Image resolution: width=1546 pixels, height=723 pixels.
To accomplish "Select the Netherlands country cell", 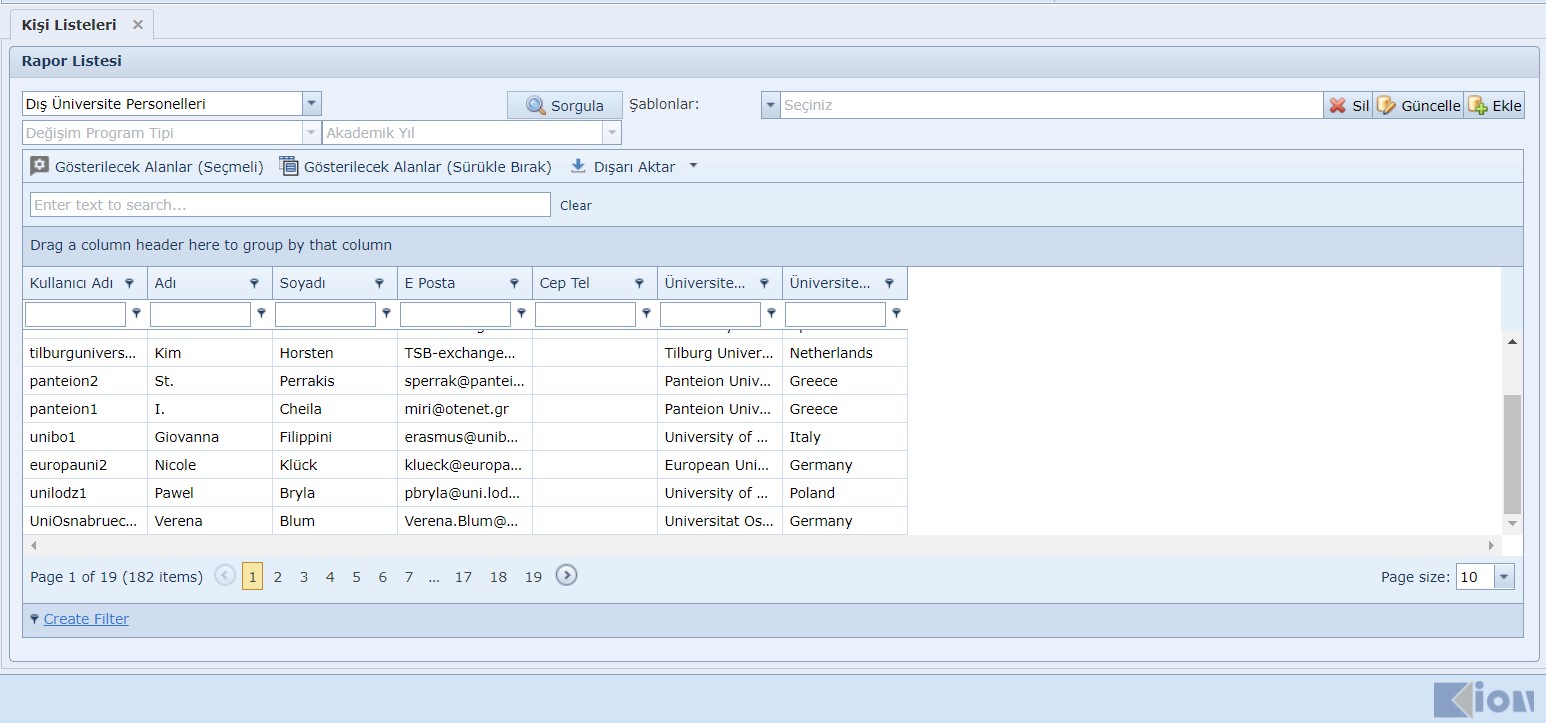I will pyautogui.click(x=845, y=353).
